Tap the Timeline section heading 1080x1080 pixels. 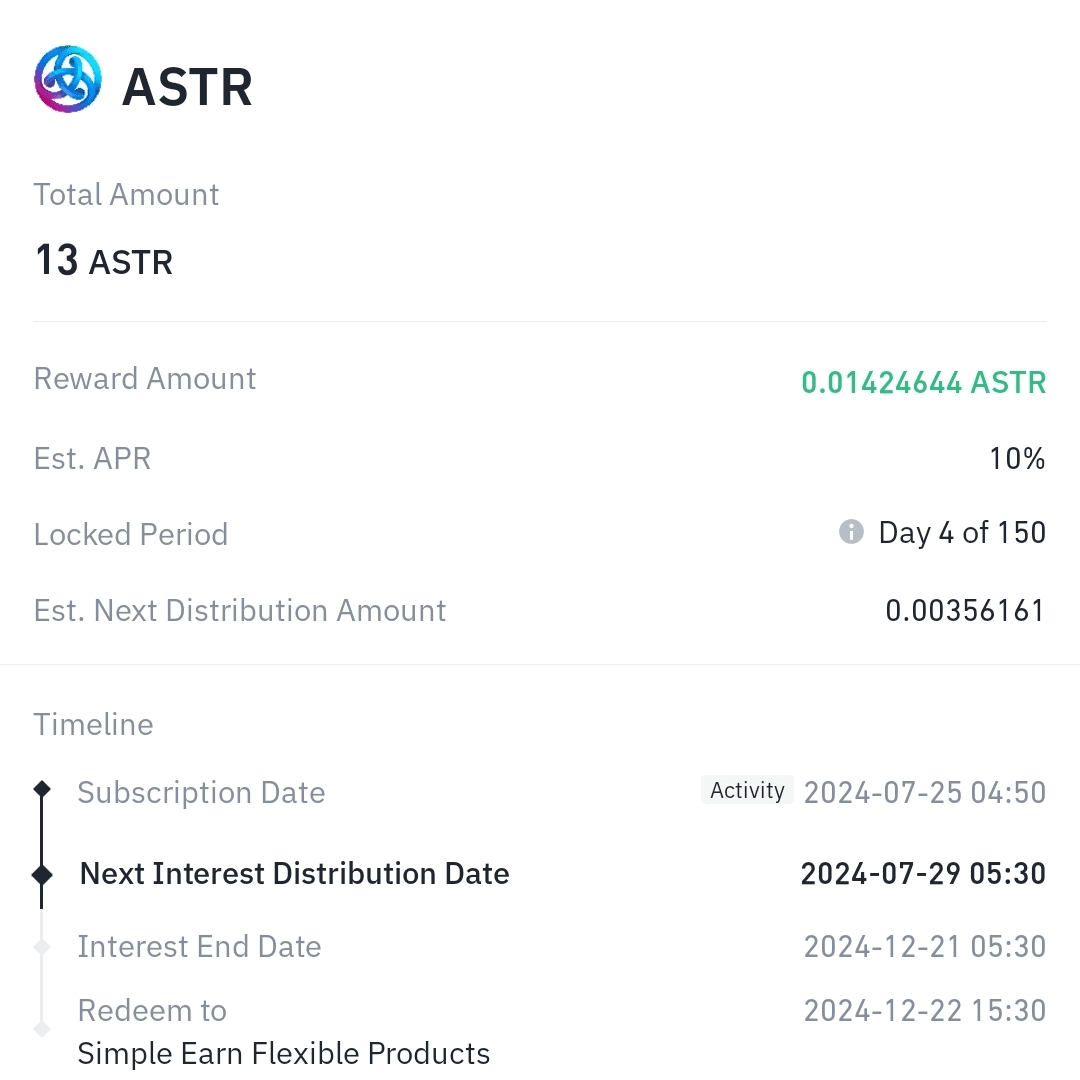coord(93,724)
